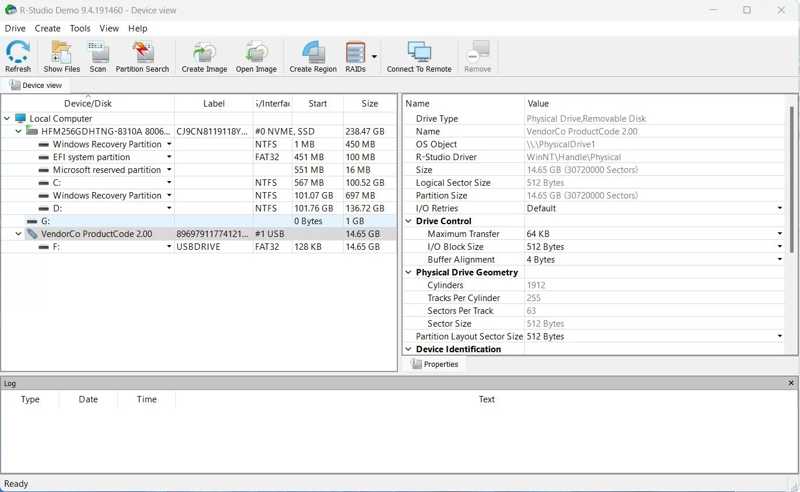The height and width of the screenshot is (492, 800).
Task: Open the Tools menu
Action: click(x=80, y=29)
